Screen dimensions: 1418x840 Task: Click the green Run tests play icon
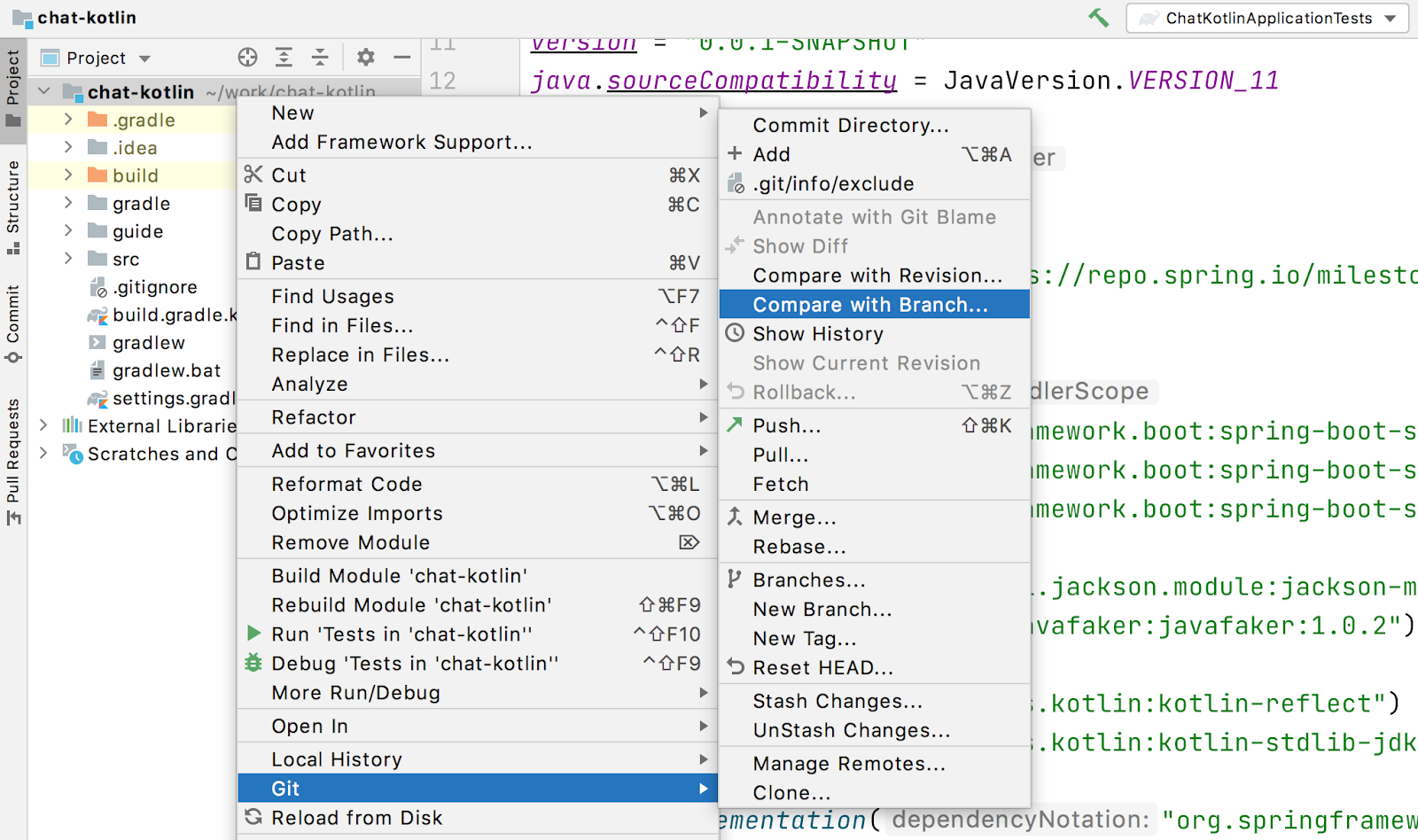click(253, 634)
